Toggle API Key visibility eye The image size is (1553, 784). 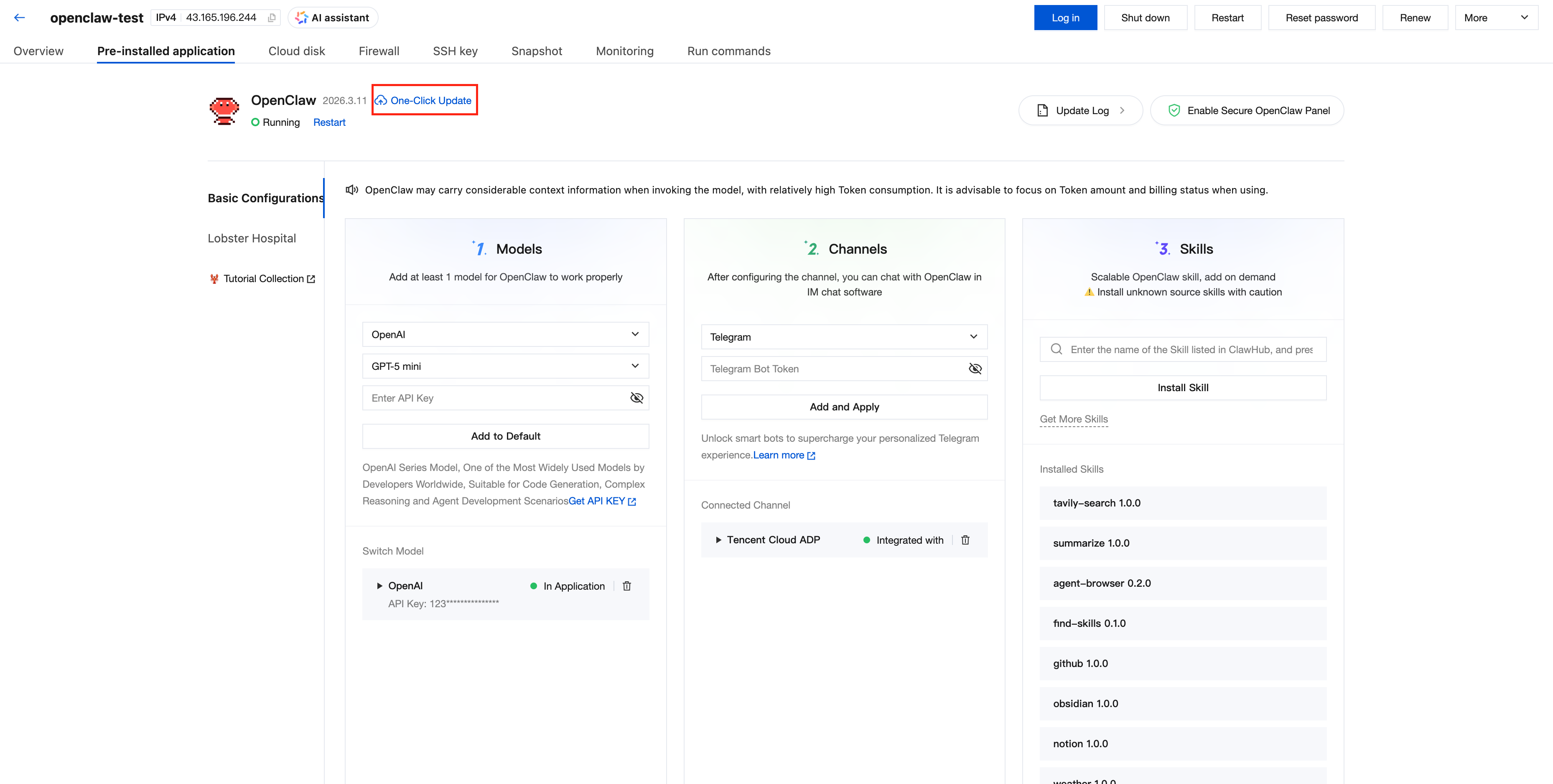pos(636,398)
